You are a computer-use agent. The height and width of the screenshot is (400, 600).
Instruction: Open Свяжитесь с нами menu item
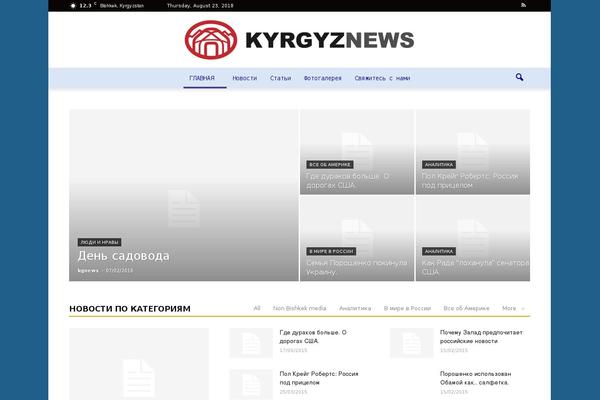click(382, 78)
